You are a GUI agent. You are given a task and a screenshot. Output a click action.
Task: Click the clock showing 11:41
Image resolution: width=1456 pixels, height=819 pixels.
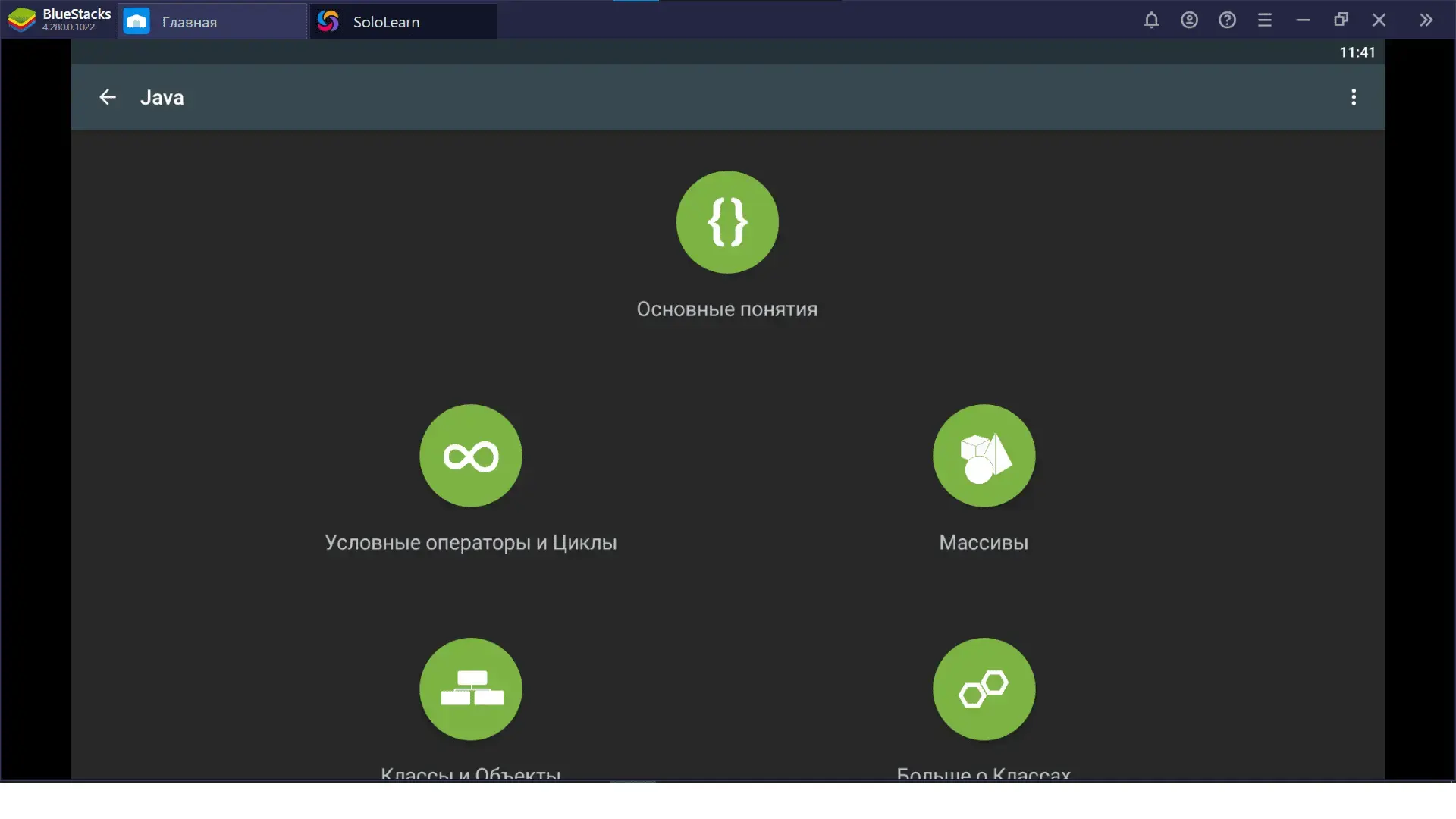[x=1357, y=52]
